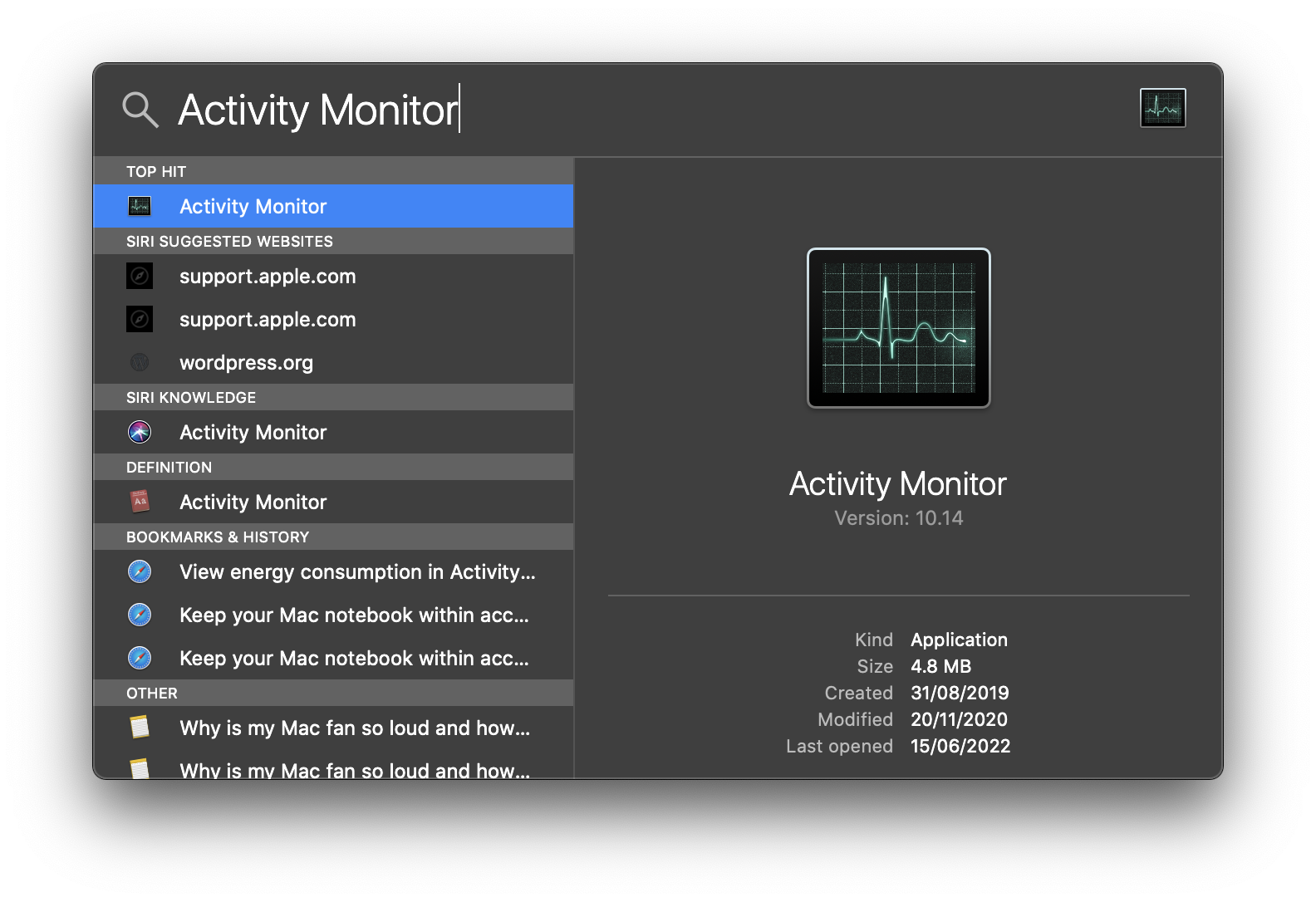The height and width of the screenshot is (902, 1316).
Task: Click the Size value 4.8 MB
Action: pos(940,666)
